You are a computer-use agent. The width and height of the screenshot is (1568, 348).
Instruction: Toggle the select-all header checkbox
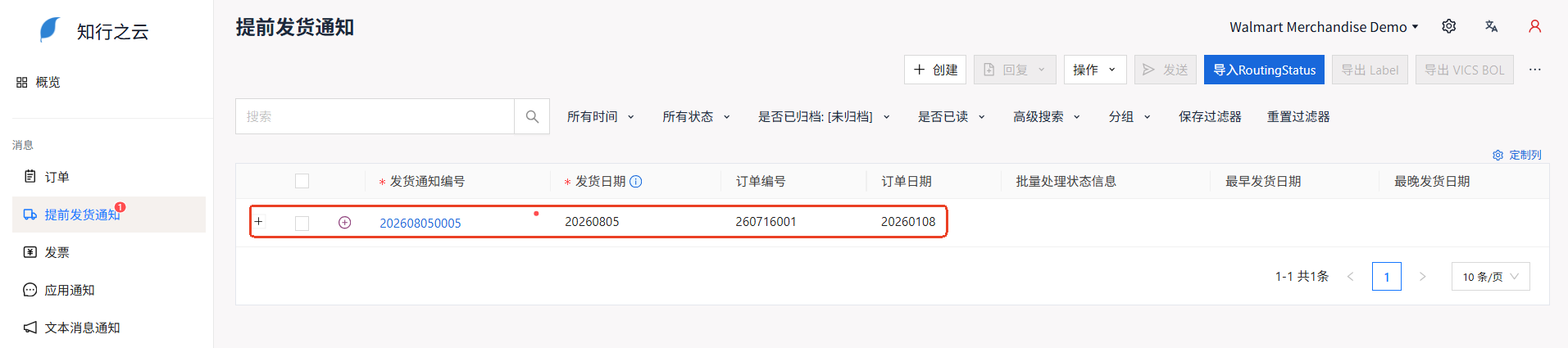point(302,181)
